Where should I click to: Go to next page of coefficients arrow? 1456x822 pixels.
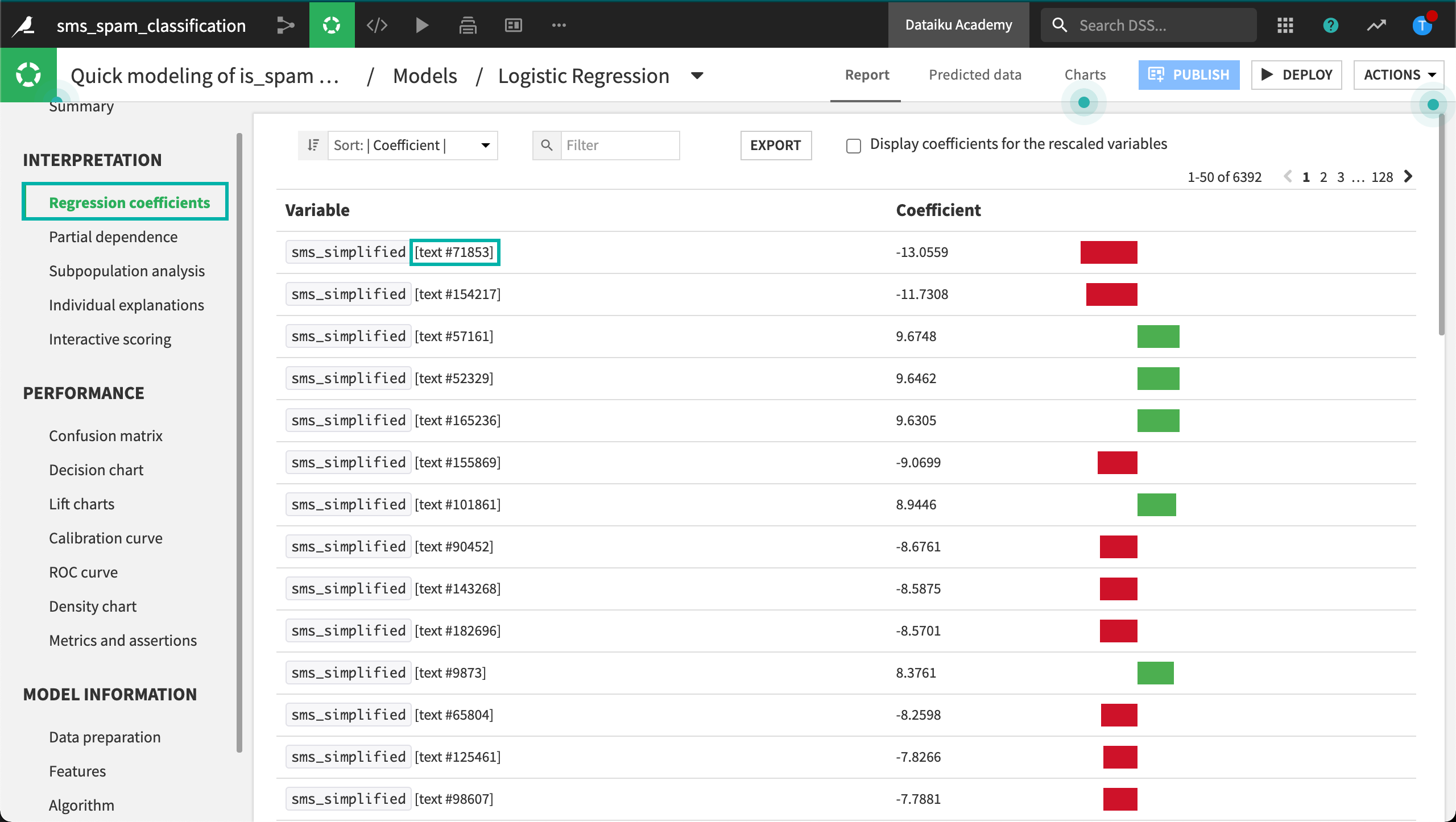1408,177
